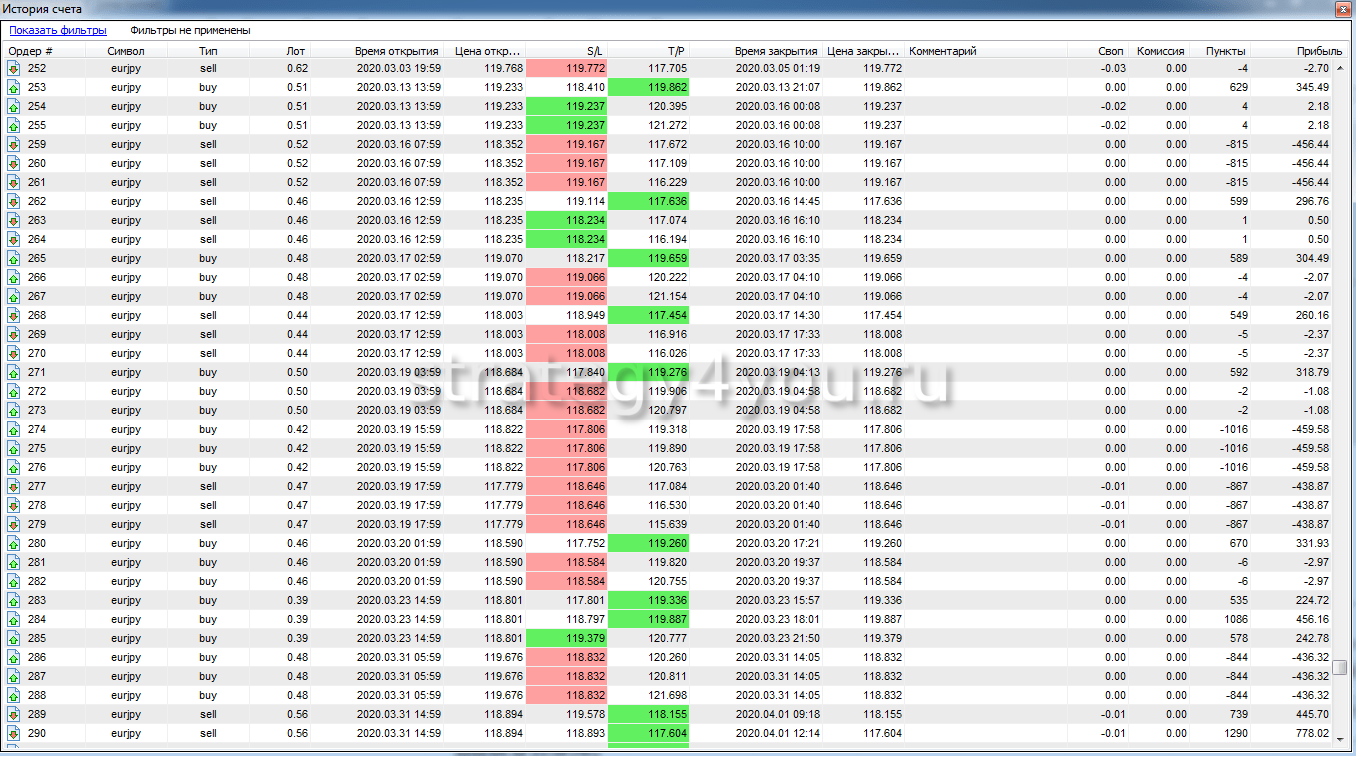1356x757 pixels.
Task: Sort table by Прибыль column header
Action: coord(1318,50)
